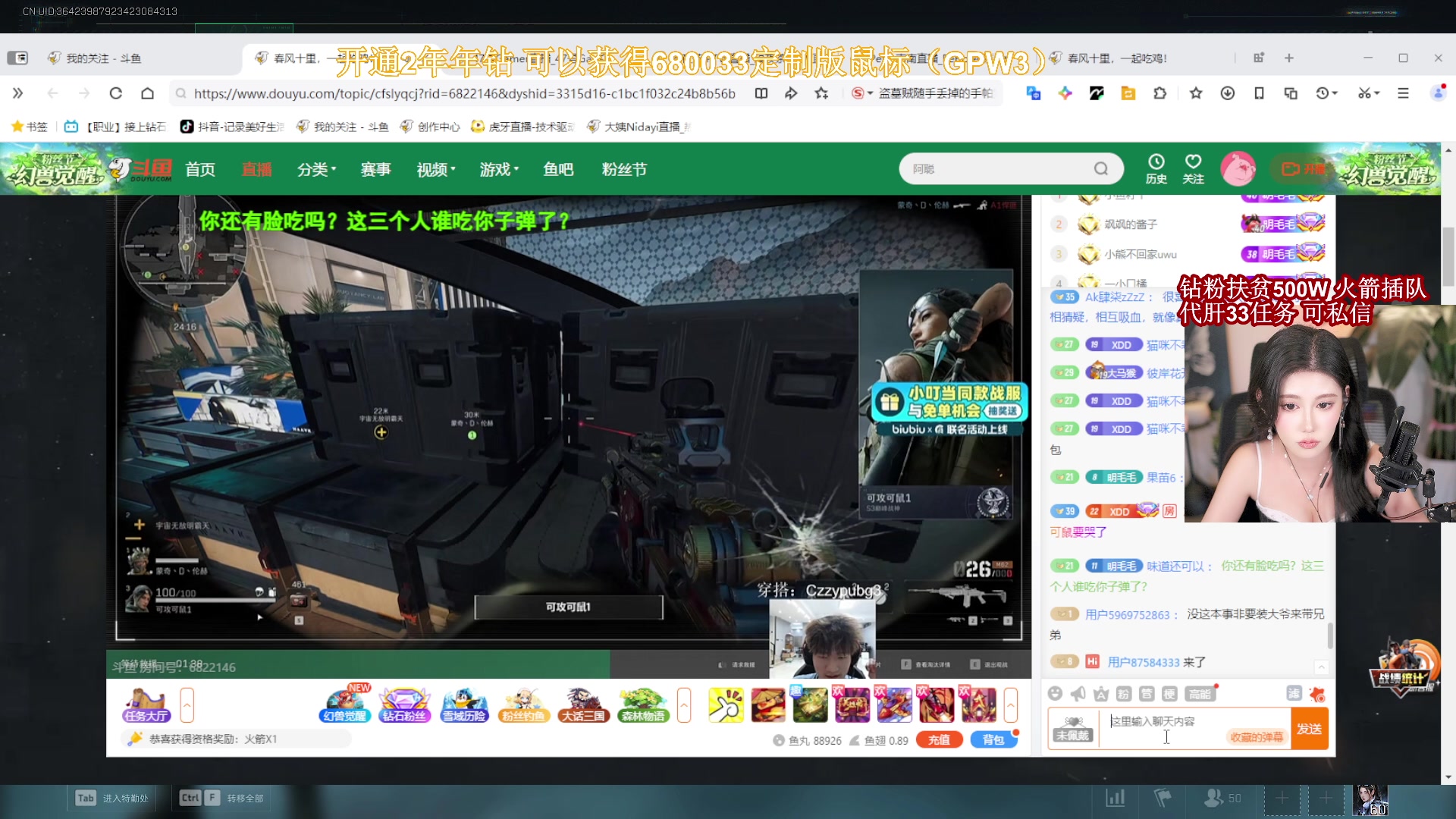The height and width of the screenshot is (819, 1456).
Task: Open 森林物语 activity icon
Action: [x=643, y=705]
